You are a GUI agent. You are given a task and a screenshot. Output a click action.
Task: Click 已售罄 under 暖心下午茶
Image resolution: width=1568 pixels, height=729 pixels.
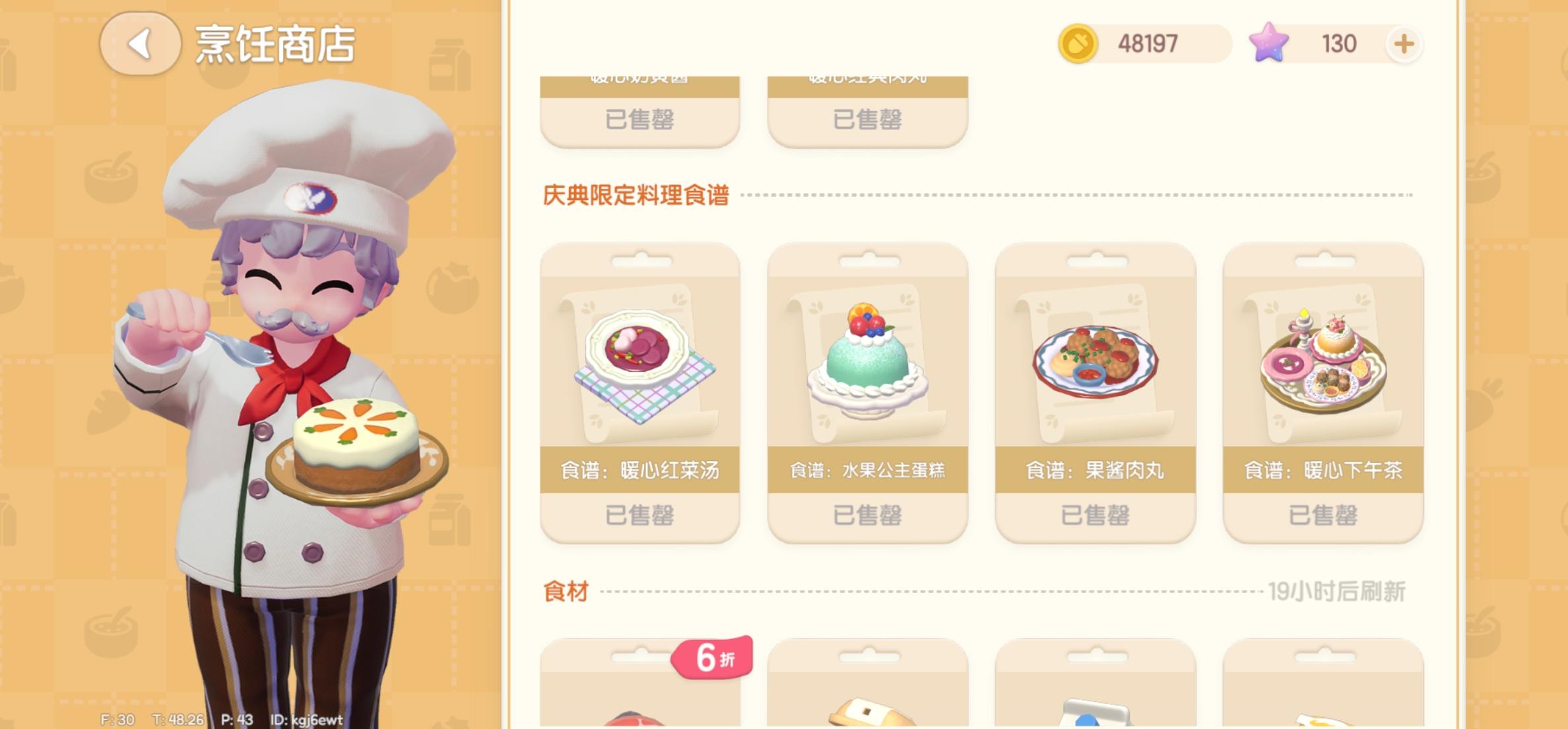pos(1323,515)
